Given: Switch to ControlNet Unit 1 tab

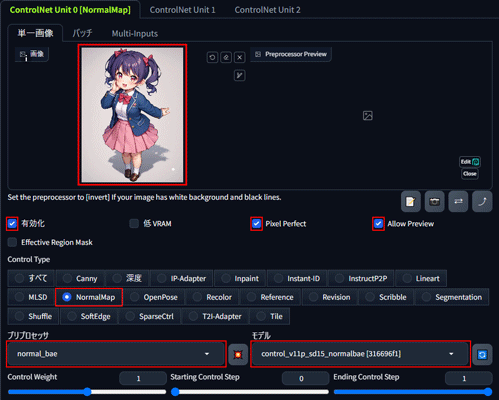Looking at the screenshot, I should click(x=182, y=10).
